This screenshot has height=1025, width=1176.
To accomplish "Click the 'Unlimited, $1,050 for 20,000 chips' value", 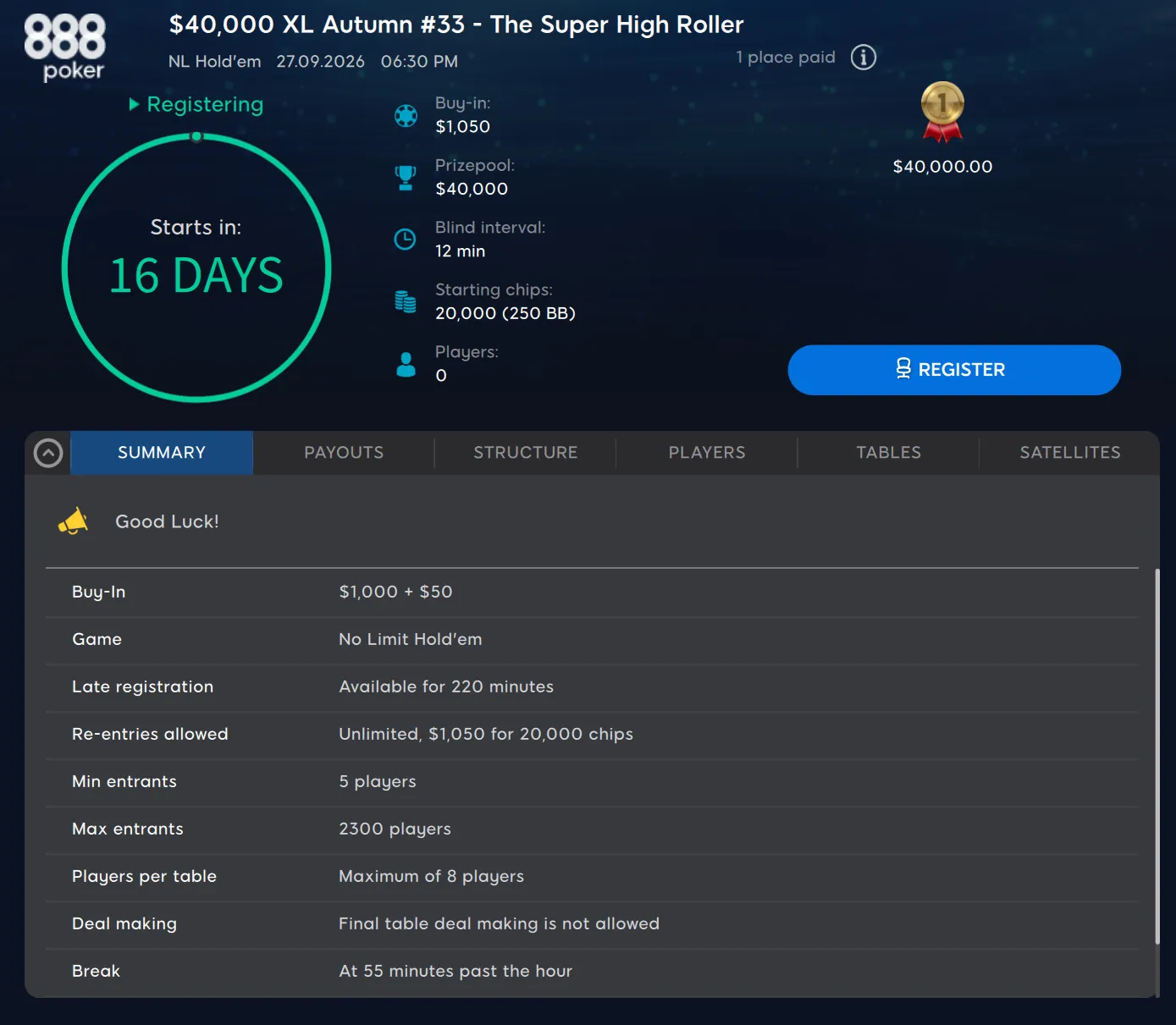I will (x=486, y=734).
